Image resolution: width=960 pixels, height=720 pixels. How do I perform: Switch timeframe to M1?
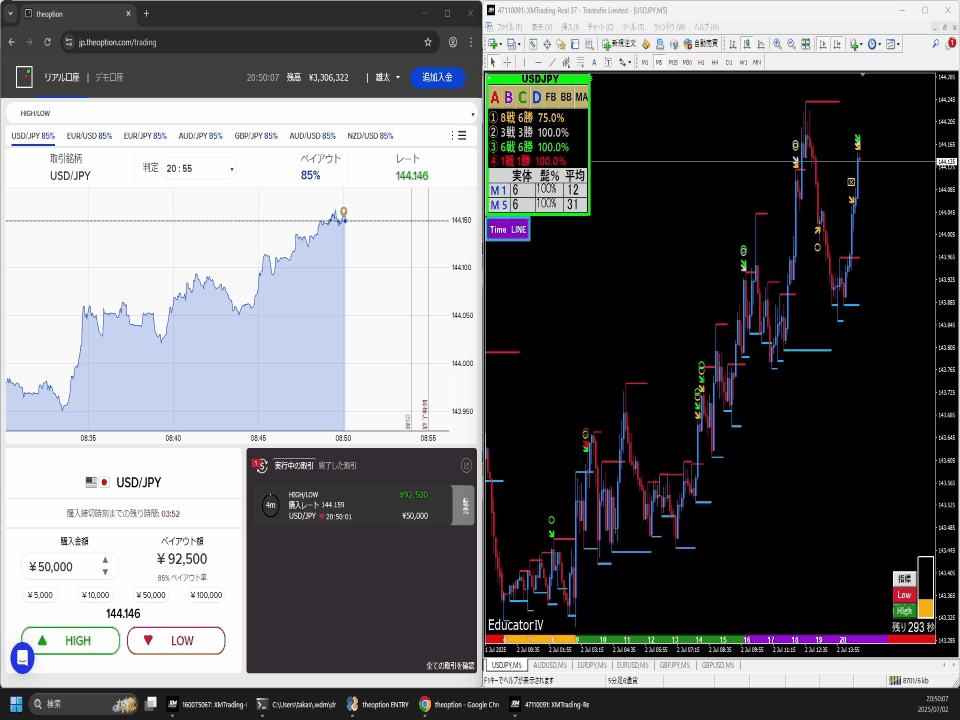click(x=645, y=62)
